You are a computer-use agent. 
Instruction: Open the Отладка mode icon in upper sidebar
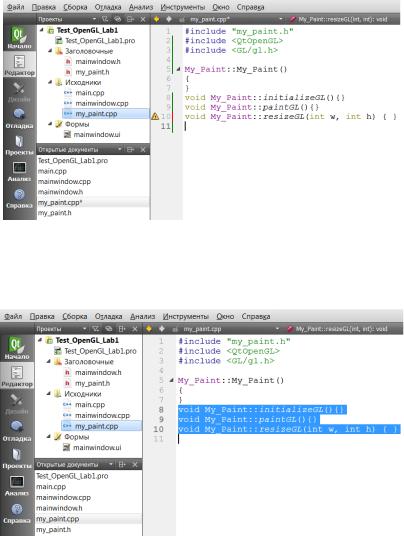coord(19,118)
